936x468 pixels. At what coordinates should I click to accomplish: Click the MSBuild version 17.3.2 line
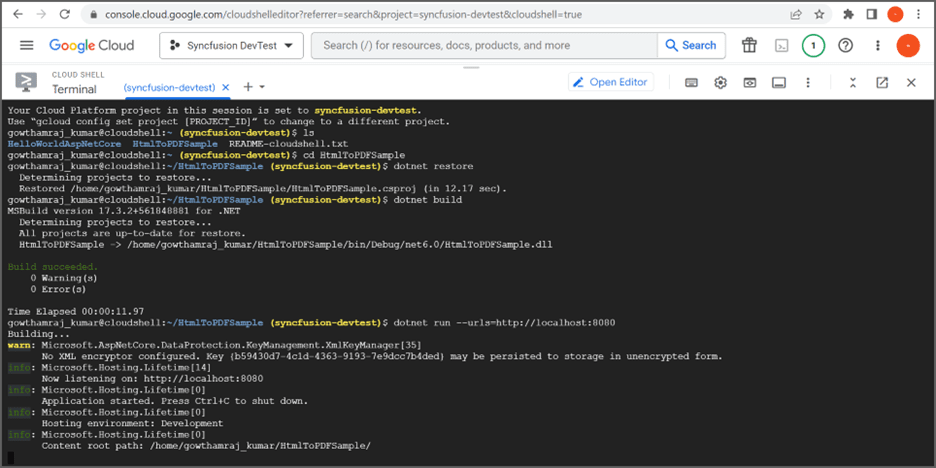pyautogui.click(x=124, y=211)
